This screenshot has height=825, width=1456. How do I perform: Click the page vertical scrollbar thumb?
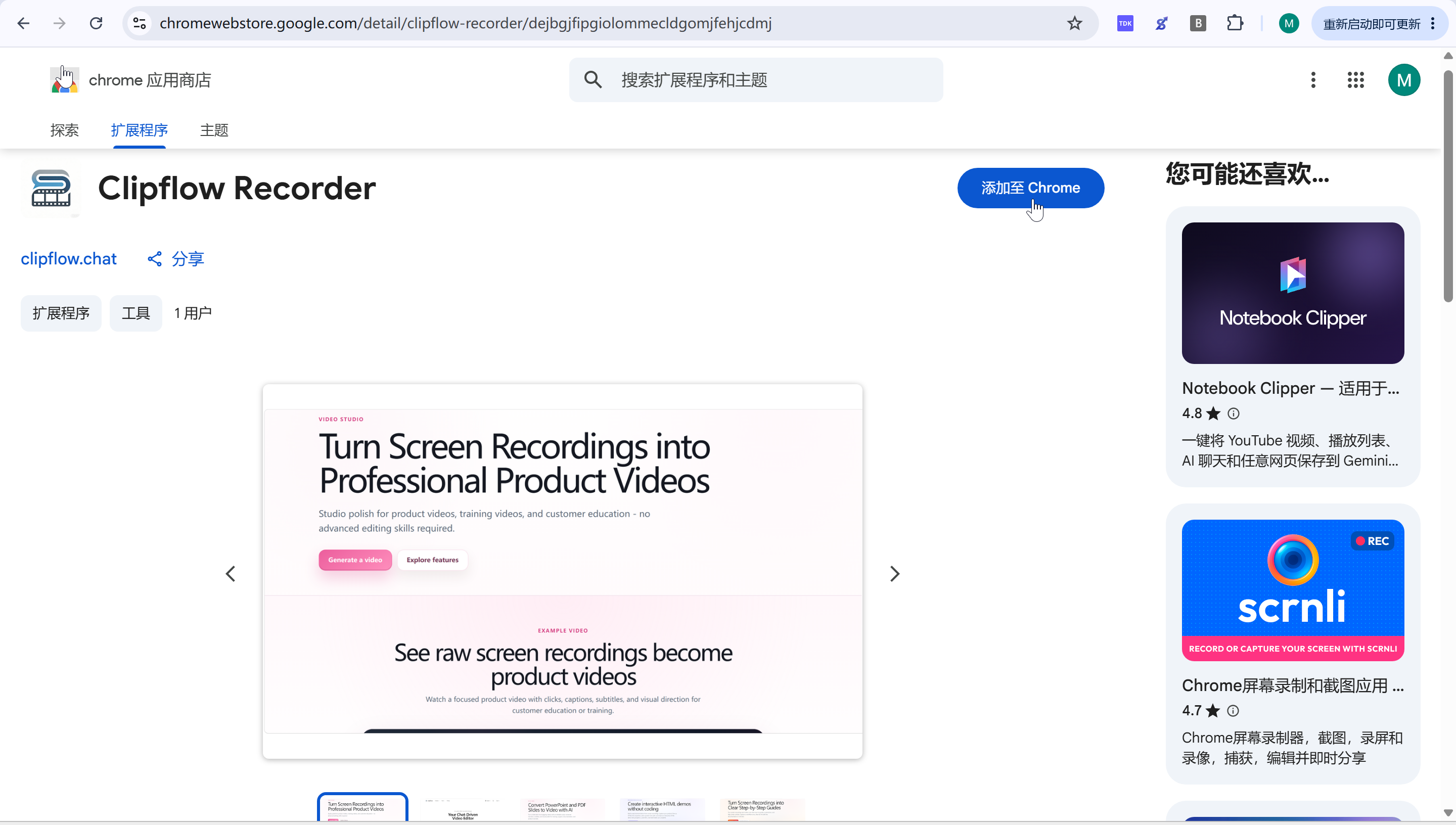tap(1448, 186)
